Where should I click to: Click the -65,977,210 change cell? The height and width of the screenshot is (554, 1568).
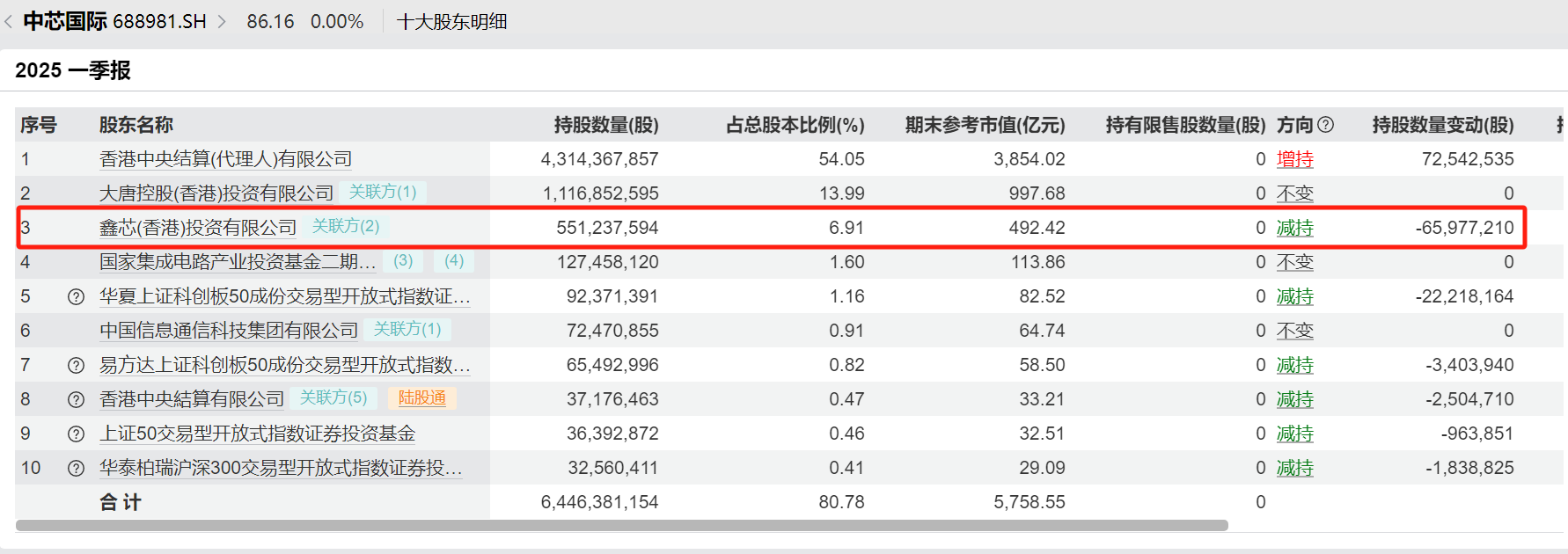point(1465,228)
